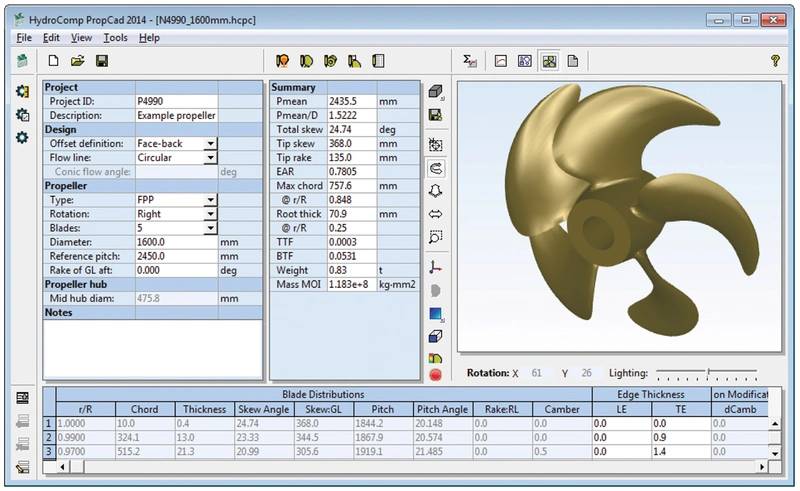Screen dimensions: 800x491
Task: Open the File menu
Action: [24, 38]
